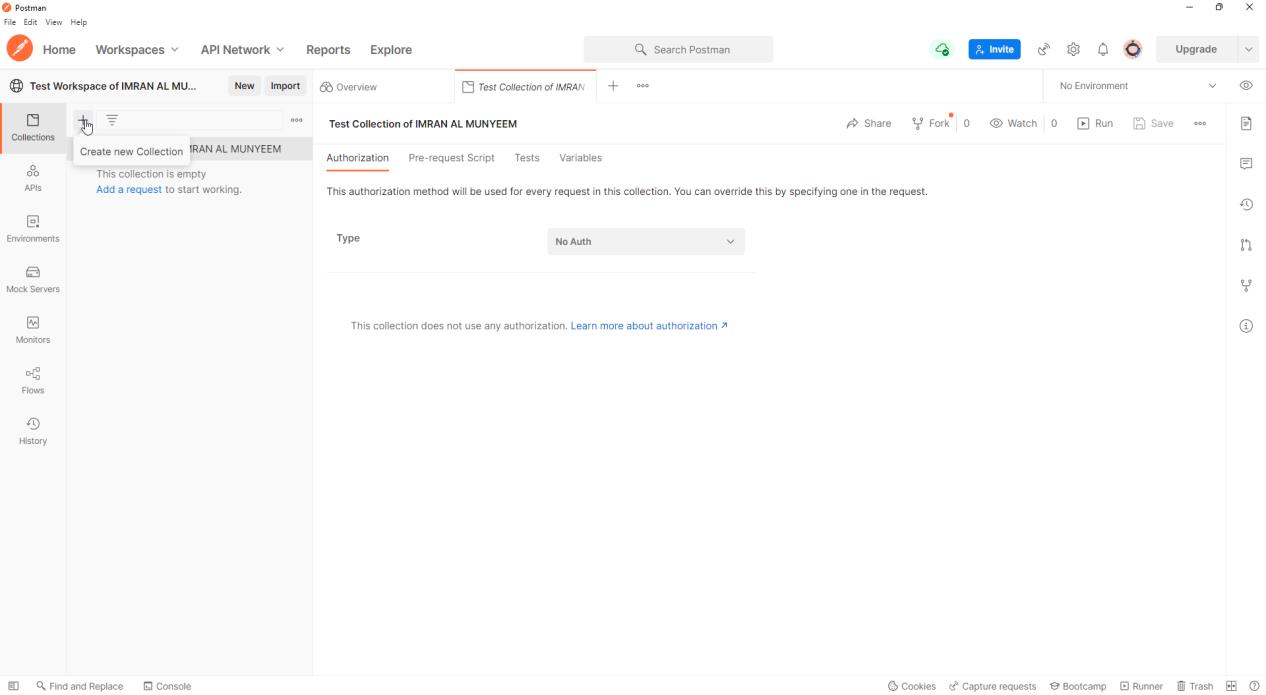This screenshot has width=1266, height=695.
Task: Open the changelog history icon in right sidebar
Action: coord(1246,205)
